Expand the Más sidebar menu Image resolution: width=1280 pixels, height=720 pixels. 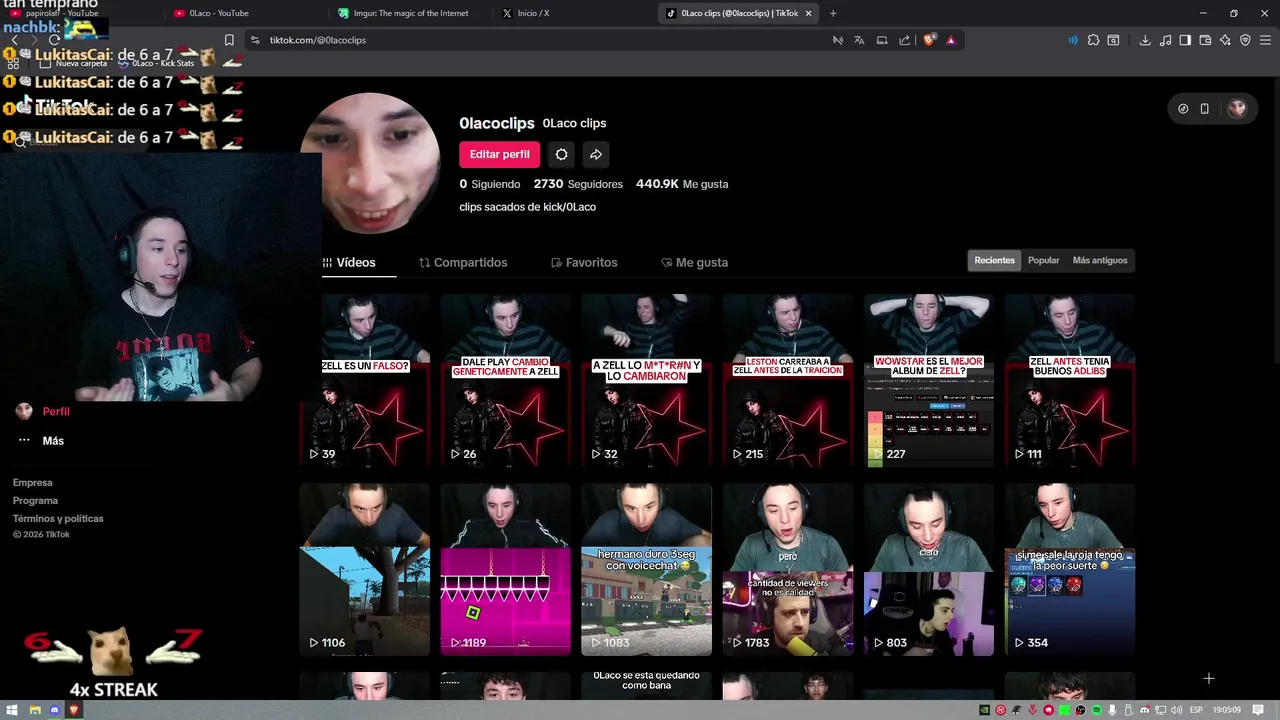pyautogui.click(x=41, y=440)
